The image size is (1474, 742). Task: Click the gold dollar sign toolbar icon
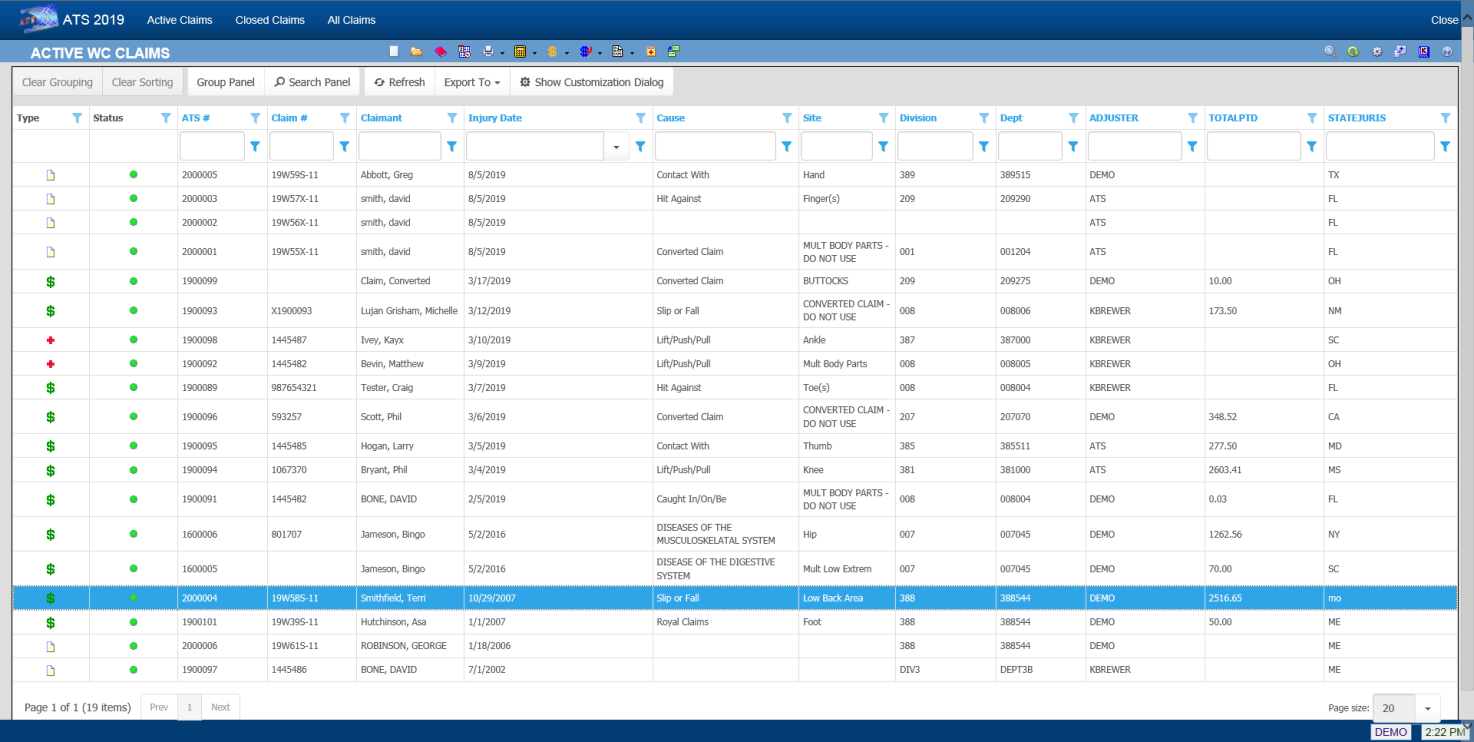tap(552, 51)
